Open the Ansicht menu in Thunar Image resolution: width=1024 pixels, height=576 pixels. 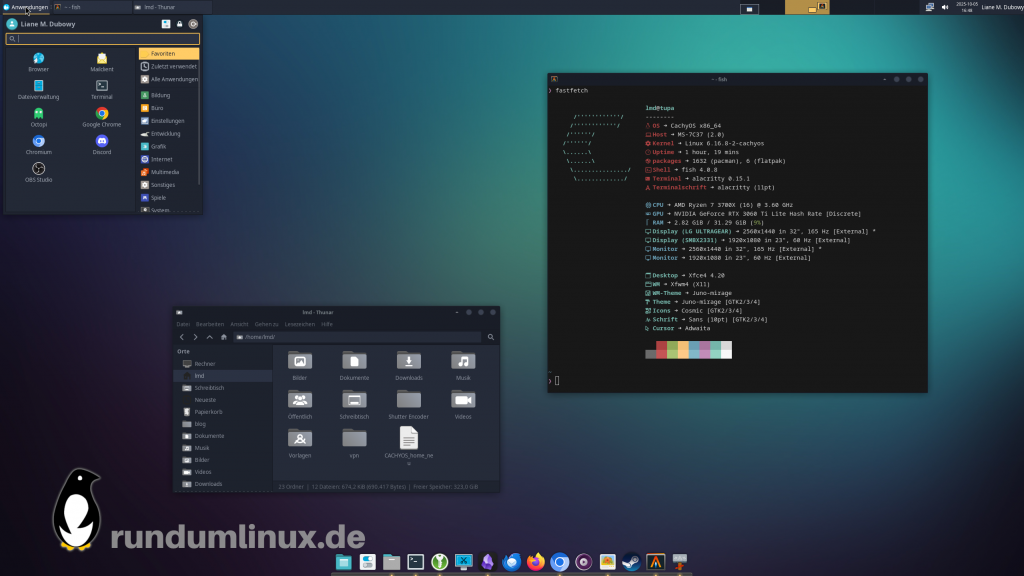[239, 324]
